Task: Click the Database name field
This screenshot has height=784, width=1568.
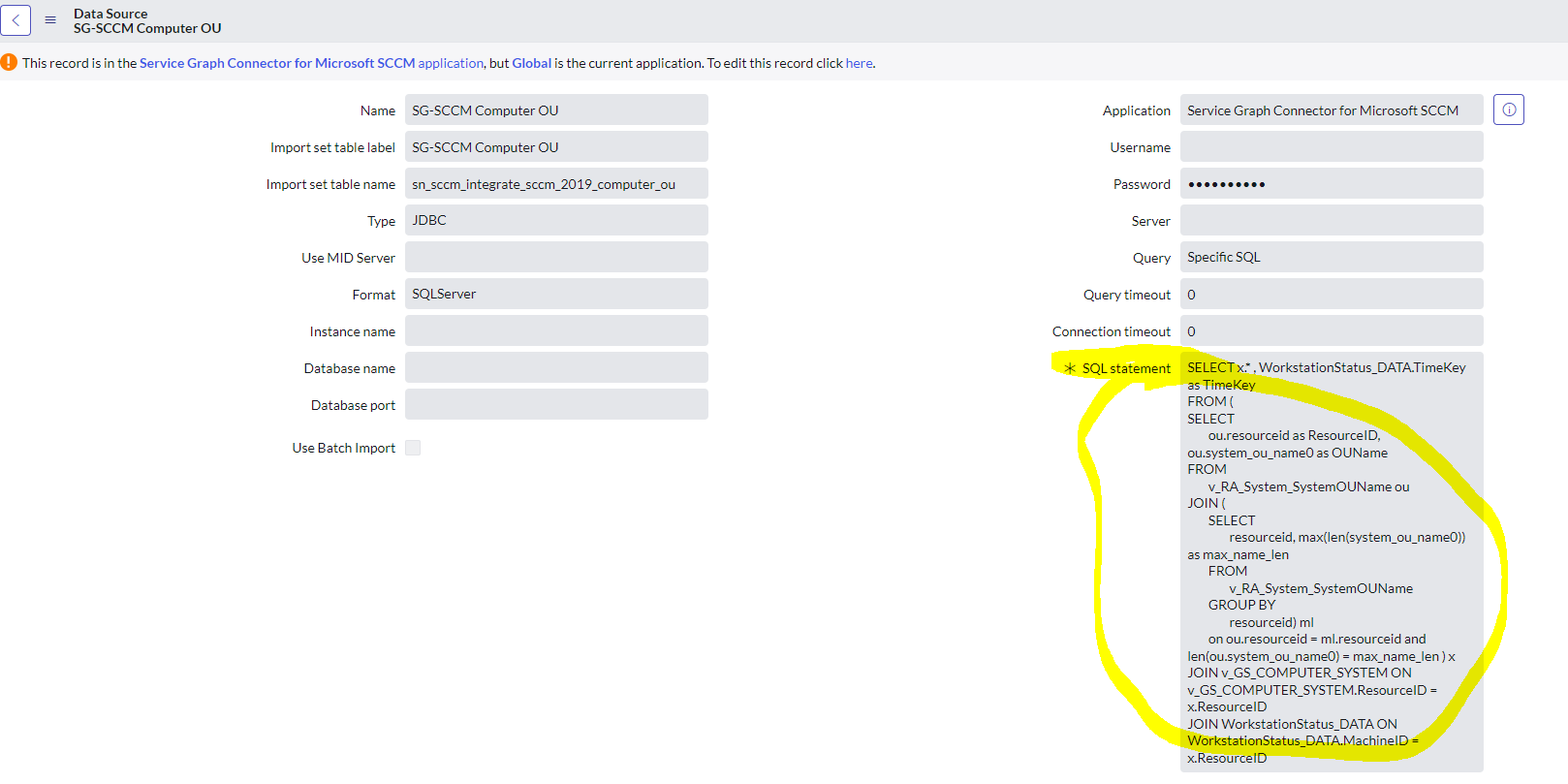Action: (556, 367)
